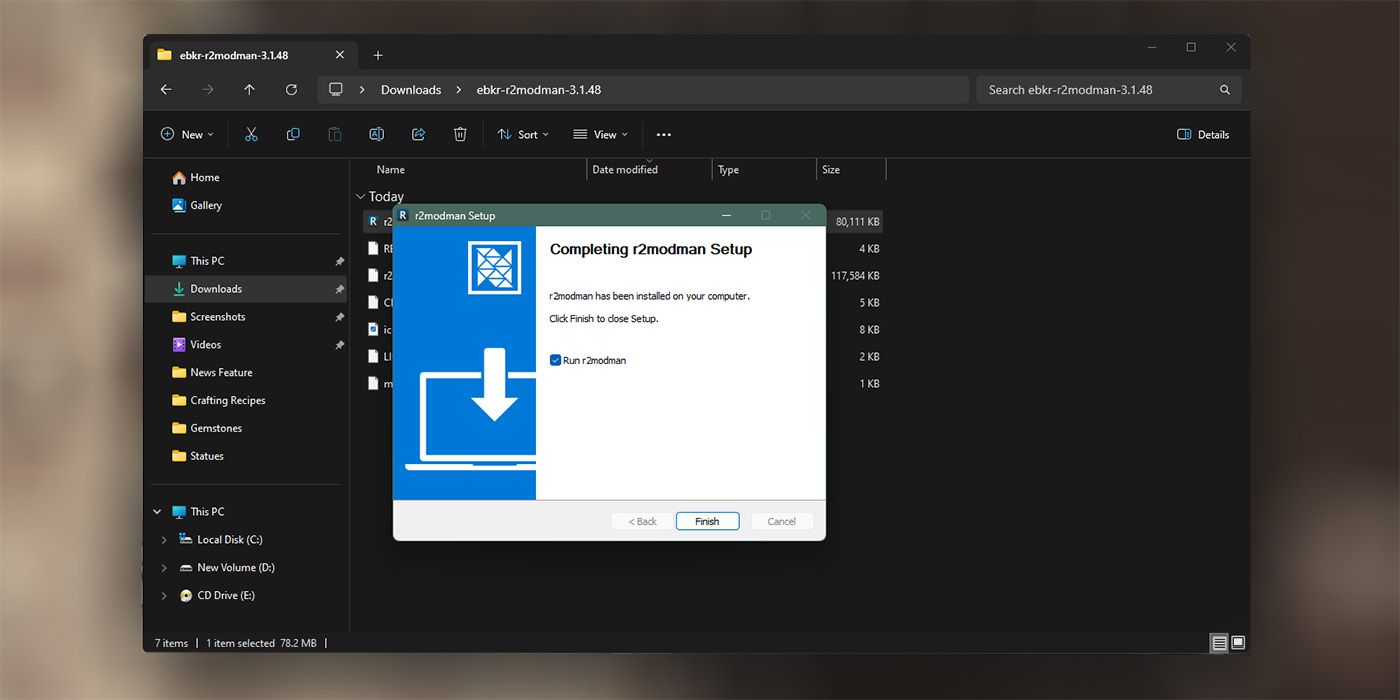
Task: Switch to large thumbnails view icon
Action: click(1238, 643)
